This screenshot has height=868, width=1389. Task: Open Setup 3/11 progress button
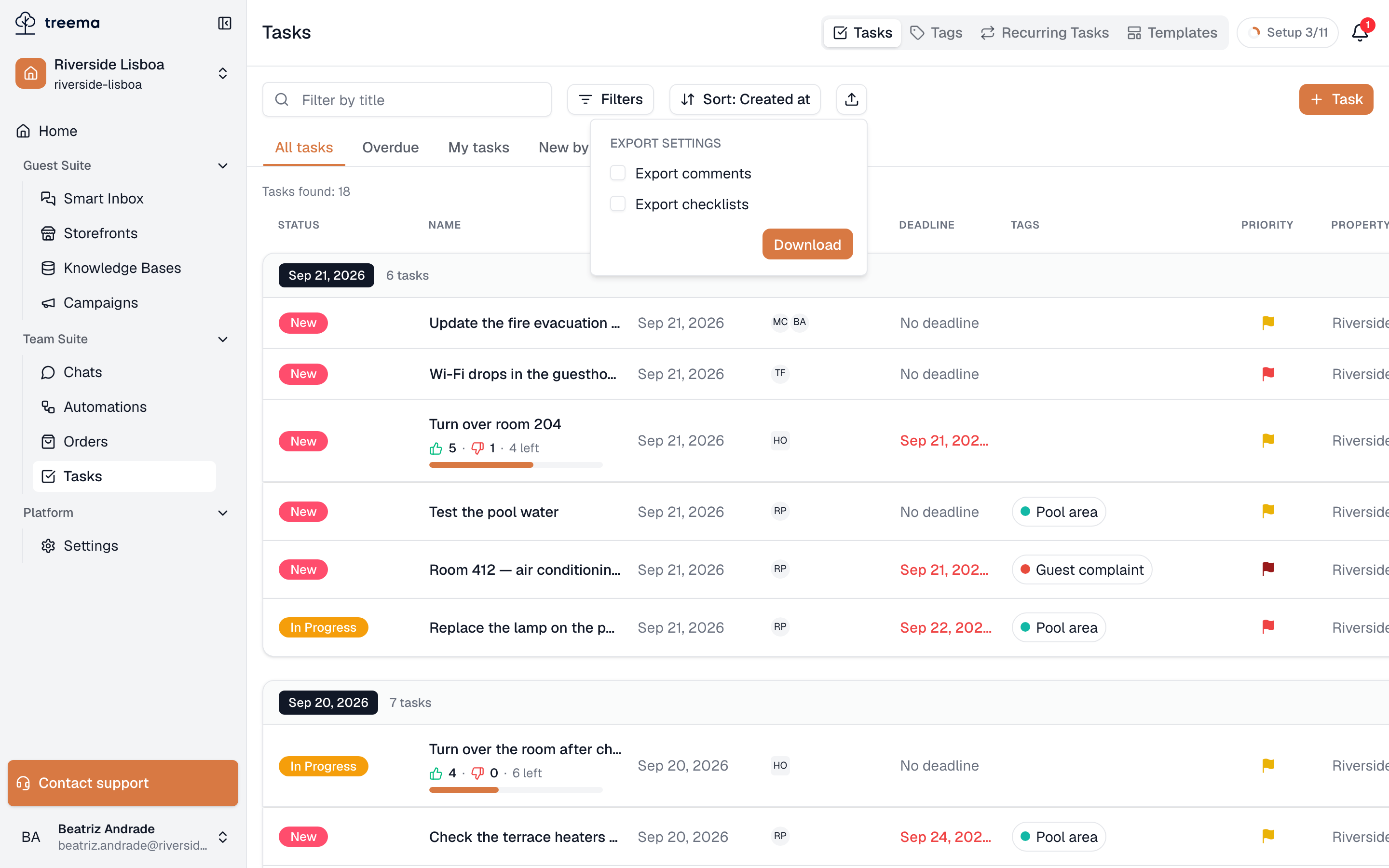1287,33
